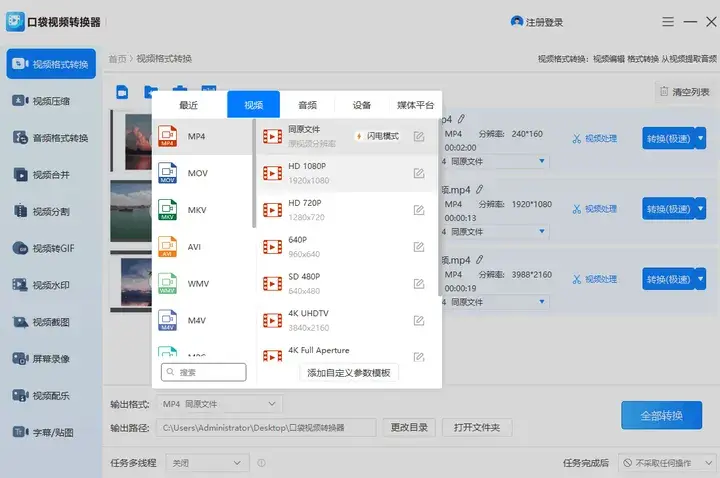The width and height of the screenshot is (720, 478).
Task: Open 视频压缩 in the left sidebar
Action: (x=50, y=101)
